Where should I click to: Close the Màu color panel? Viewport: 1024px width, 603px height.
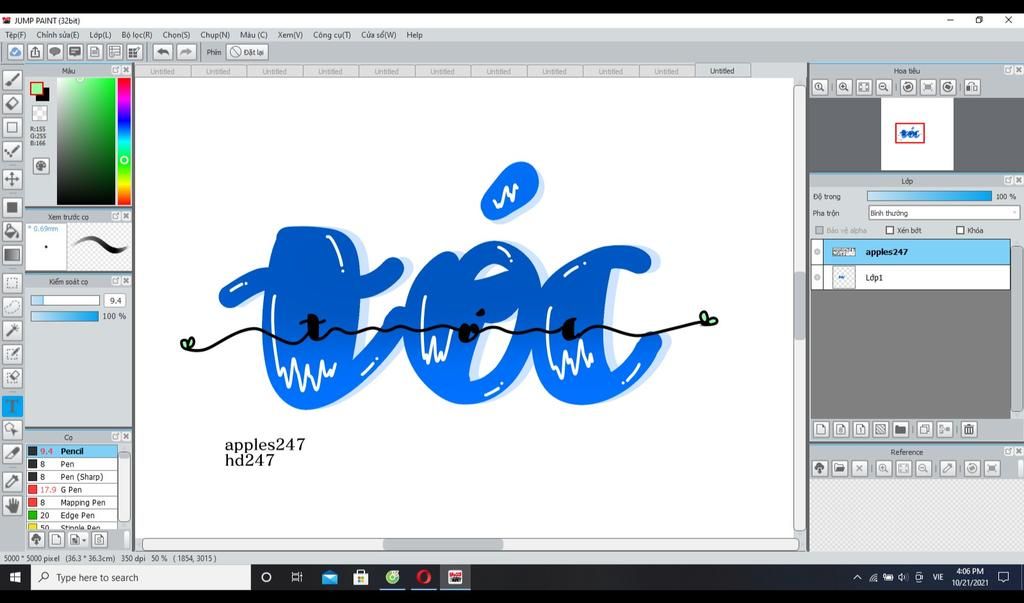click(125, 70)
